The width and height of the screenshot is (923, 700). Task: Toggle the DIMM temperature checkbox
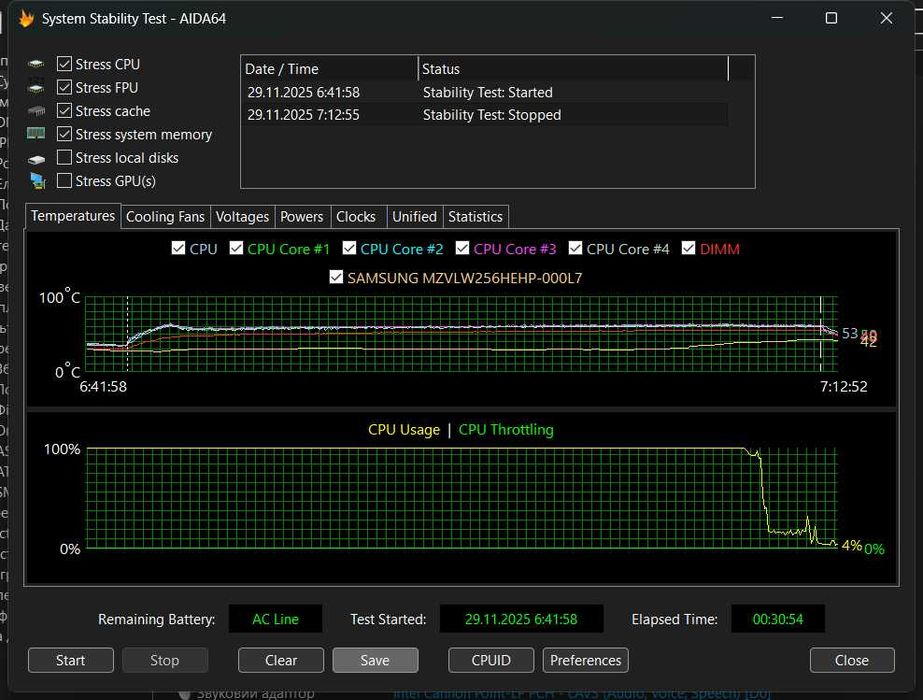[689, 249]
